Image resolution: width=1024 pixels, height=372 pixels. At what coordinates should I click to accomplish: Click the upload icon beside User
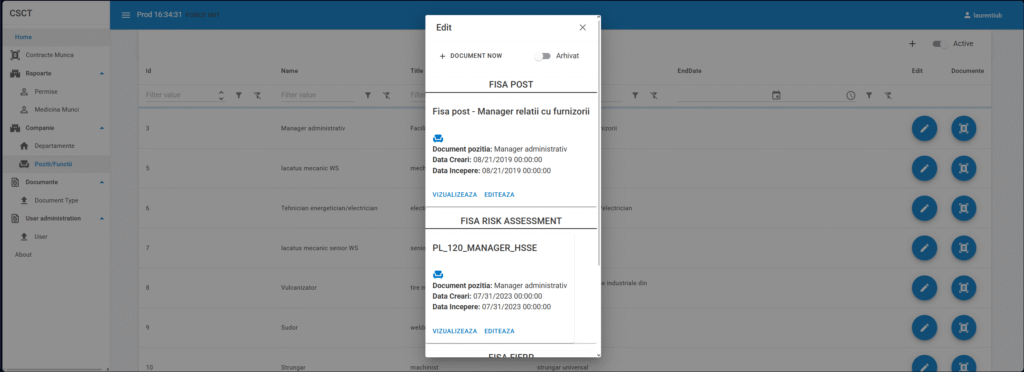click(24, 236)
